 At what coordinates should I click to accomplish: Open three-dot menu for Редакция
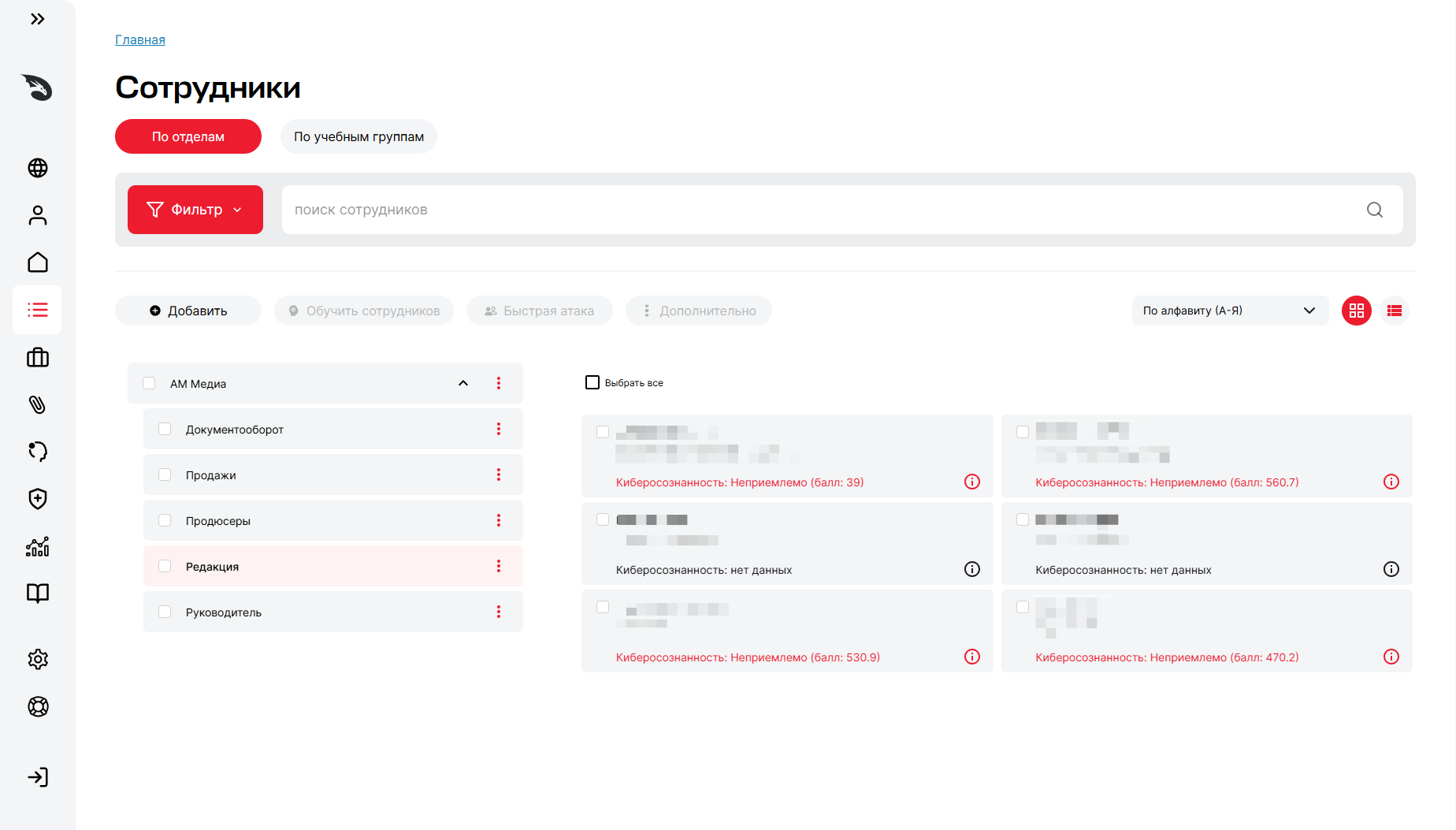[498, 566]
